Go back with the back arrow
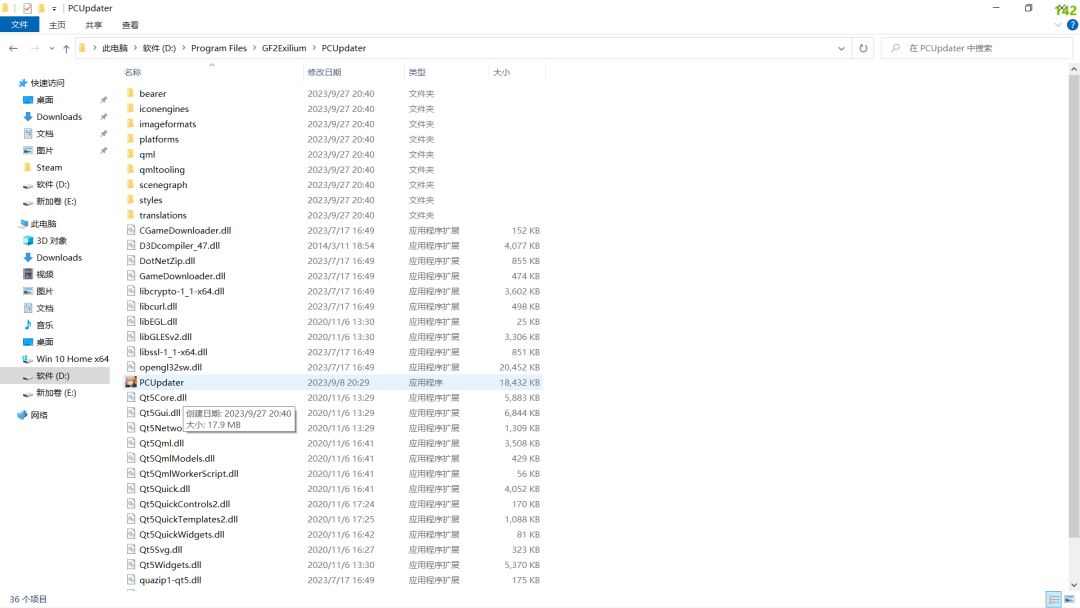This screenshot has width=1080, height=608. click(x=13, y=48)
